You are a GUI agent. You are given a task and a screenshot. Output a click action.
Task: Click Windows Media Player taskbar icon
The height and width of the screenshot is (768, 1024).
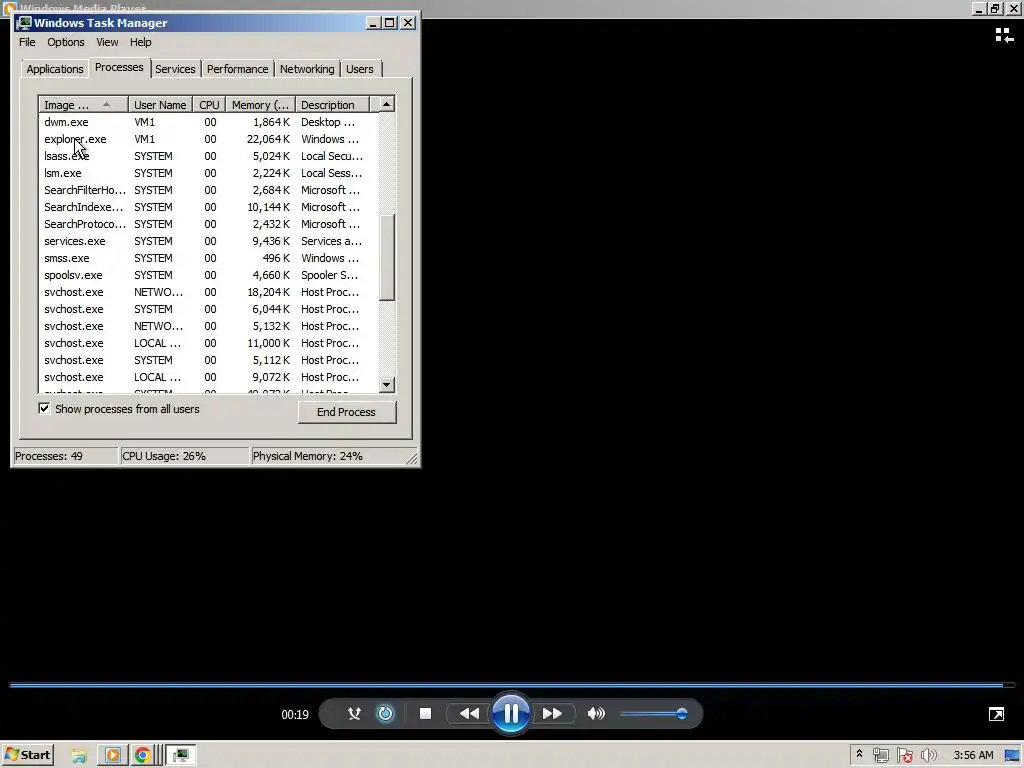pyautogui.click(x=112, y=756)
